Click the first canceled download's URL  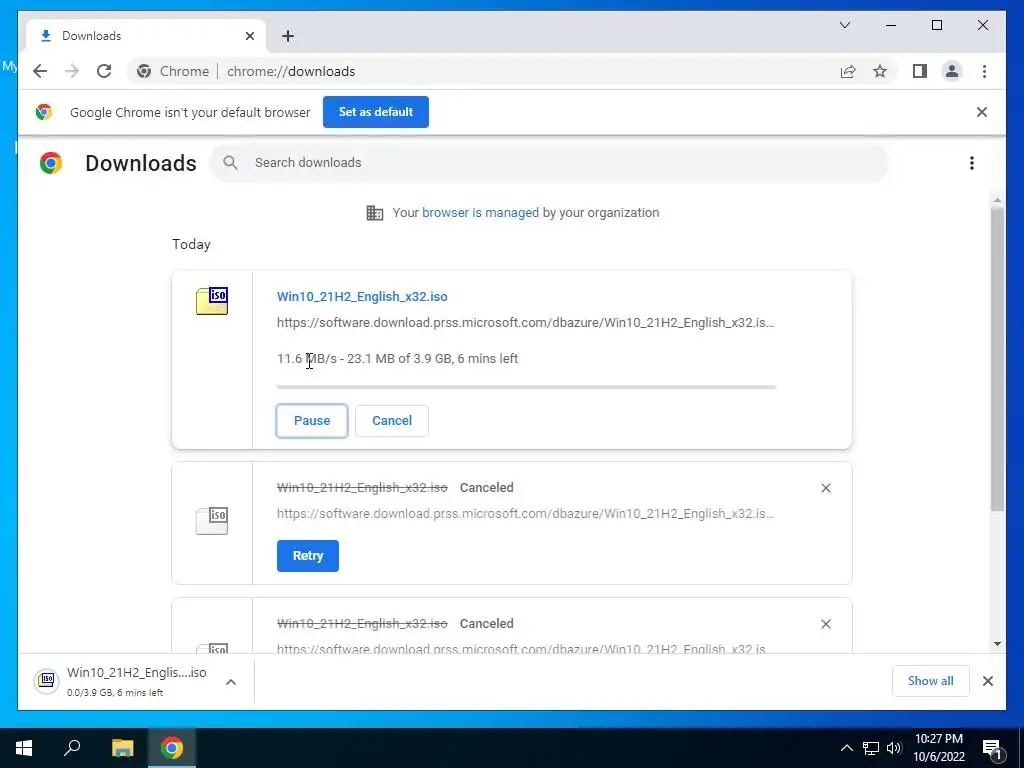(526, 514)
